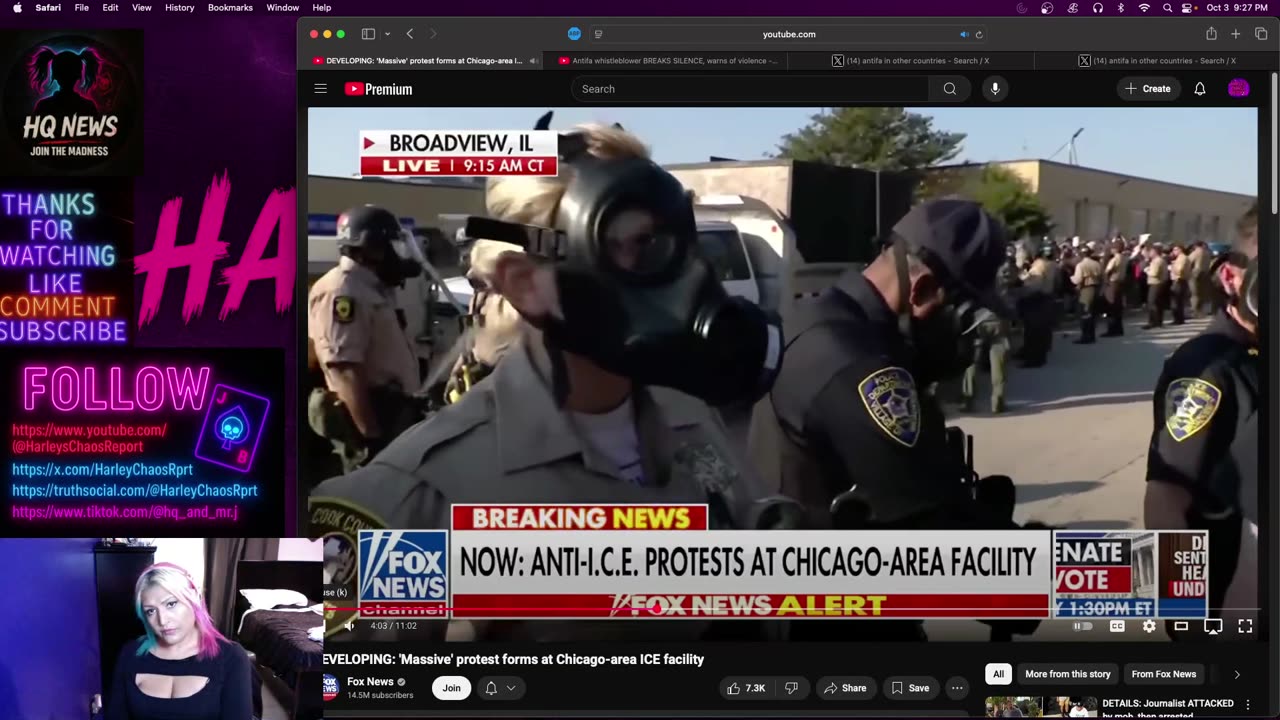Image resolution: width=1280 pixels, height=720 pixels.
Task: Open the YouTube guide hamburger menu
Action: click(320, 89)
